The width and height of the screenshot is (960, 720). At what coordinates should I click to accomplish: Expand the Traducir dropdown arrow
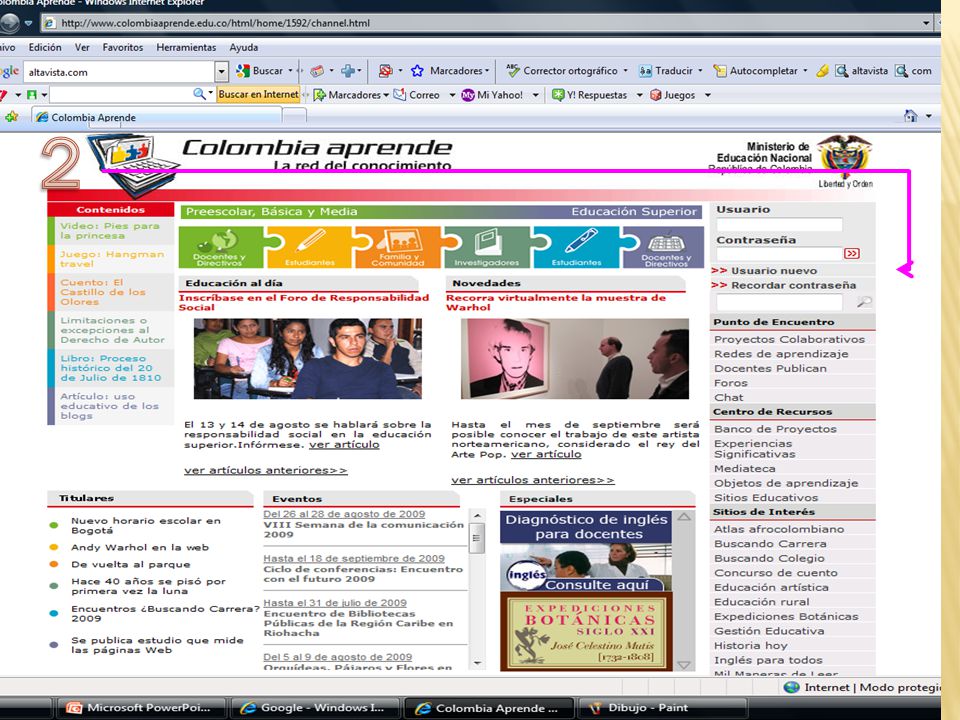pos(700,70)
